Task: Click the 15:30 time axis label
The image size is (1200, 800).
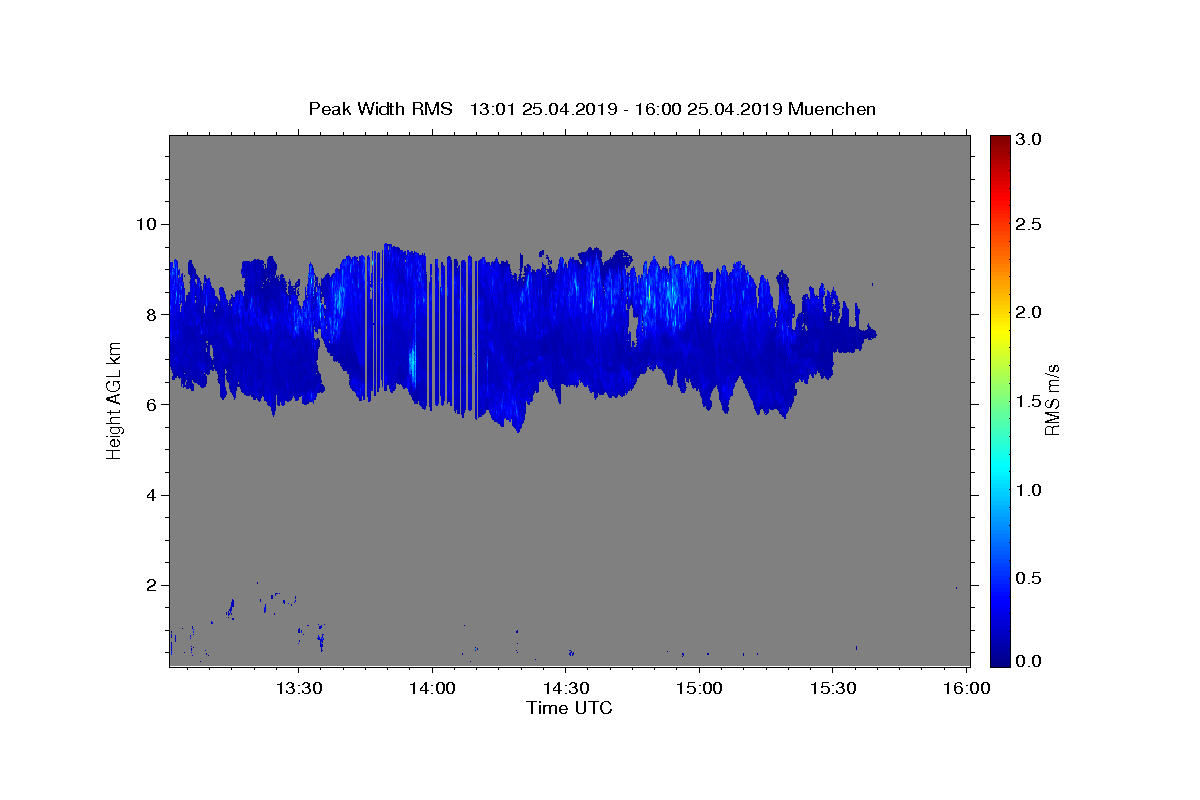Action: coord(832,688)
